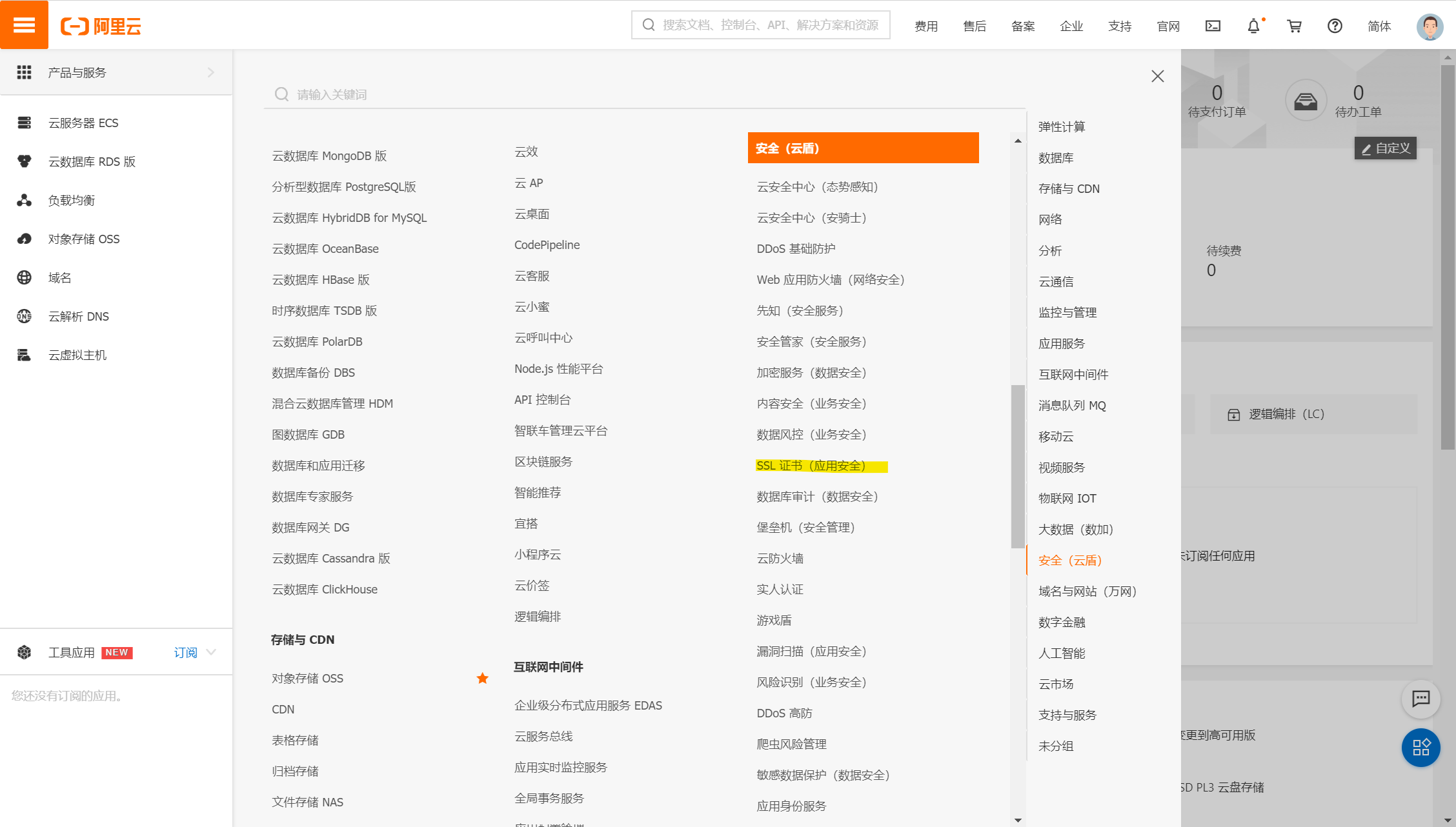Click the 逻辑编排 (LC) card icon
Image resolution: width=1456 pixels, height=827 pixels.
1233,415
